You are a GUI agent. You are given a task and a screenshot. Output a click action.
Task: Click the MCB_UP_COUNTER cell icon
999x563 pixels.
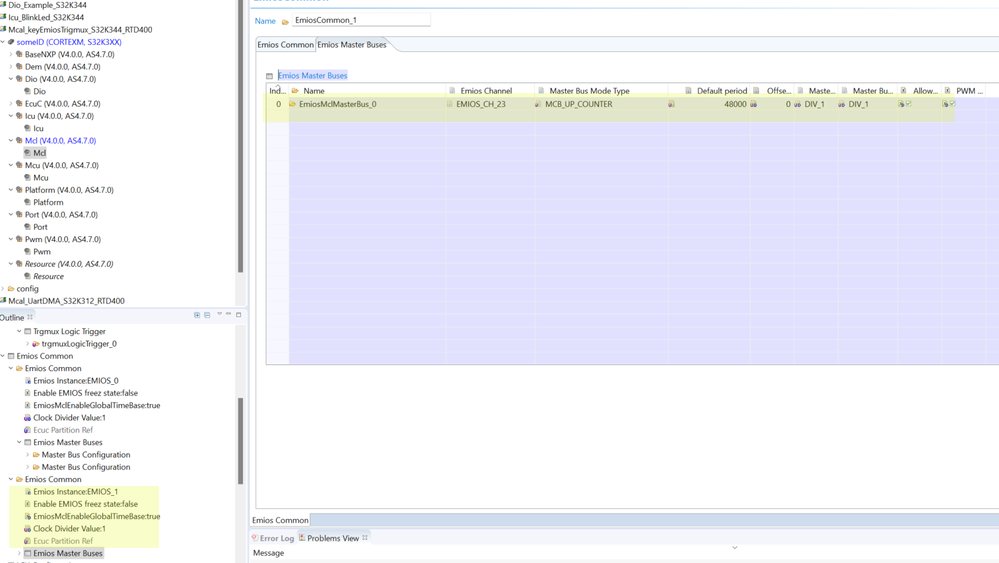538,104
